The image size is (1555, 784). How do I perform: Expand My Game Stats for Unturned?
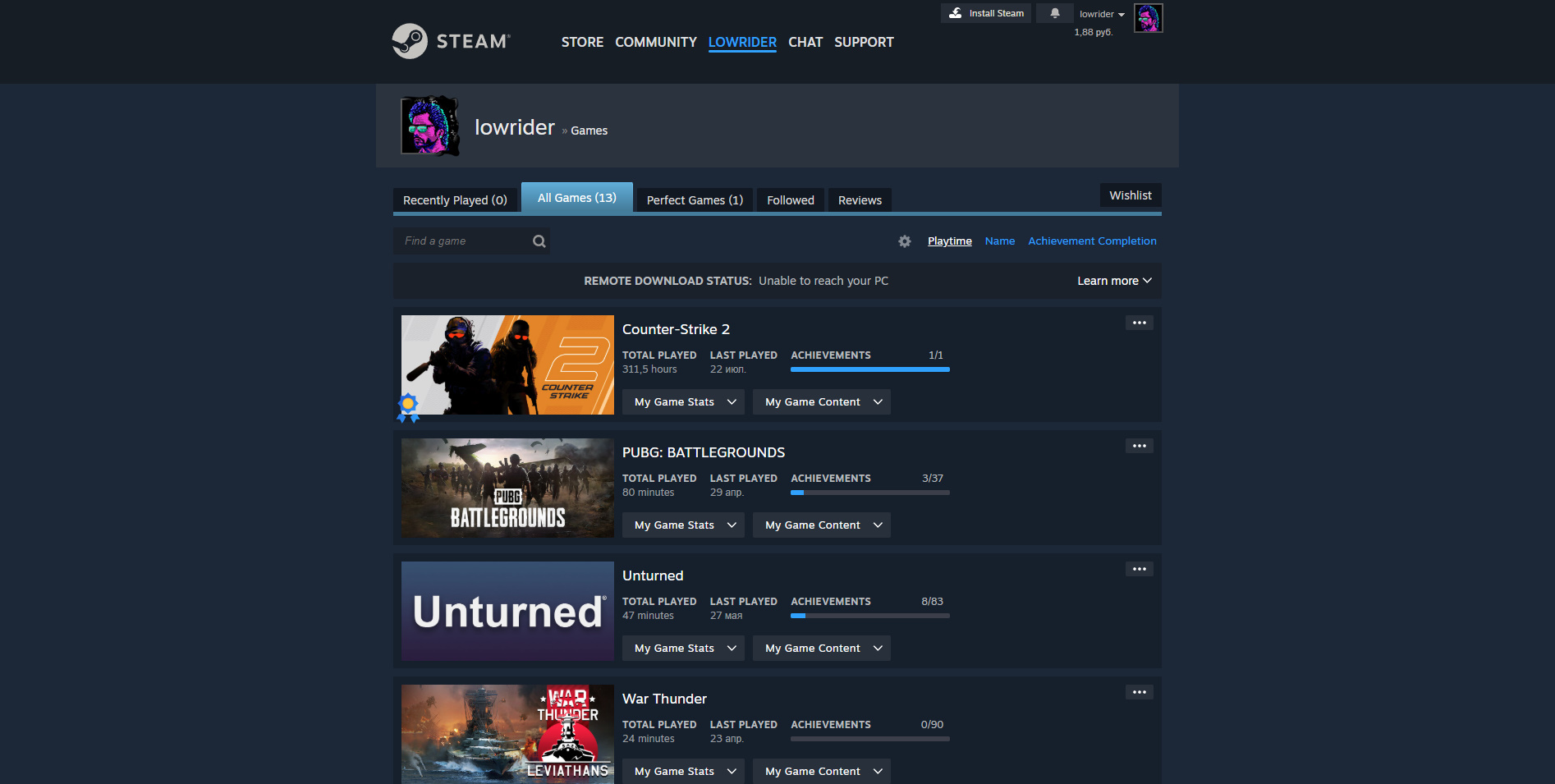pyautogui.click(x=683, y=649)
